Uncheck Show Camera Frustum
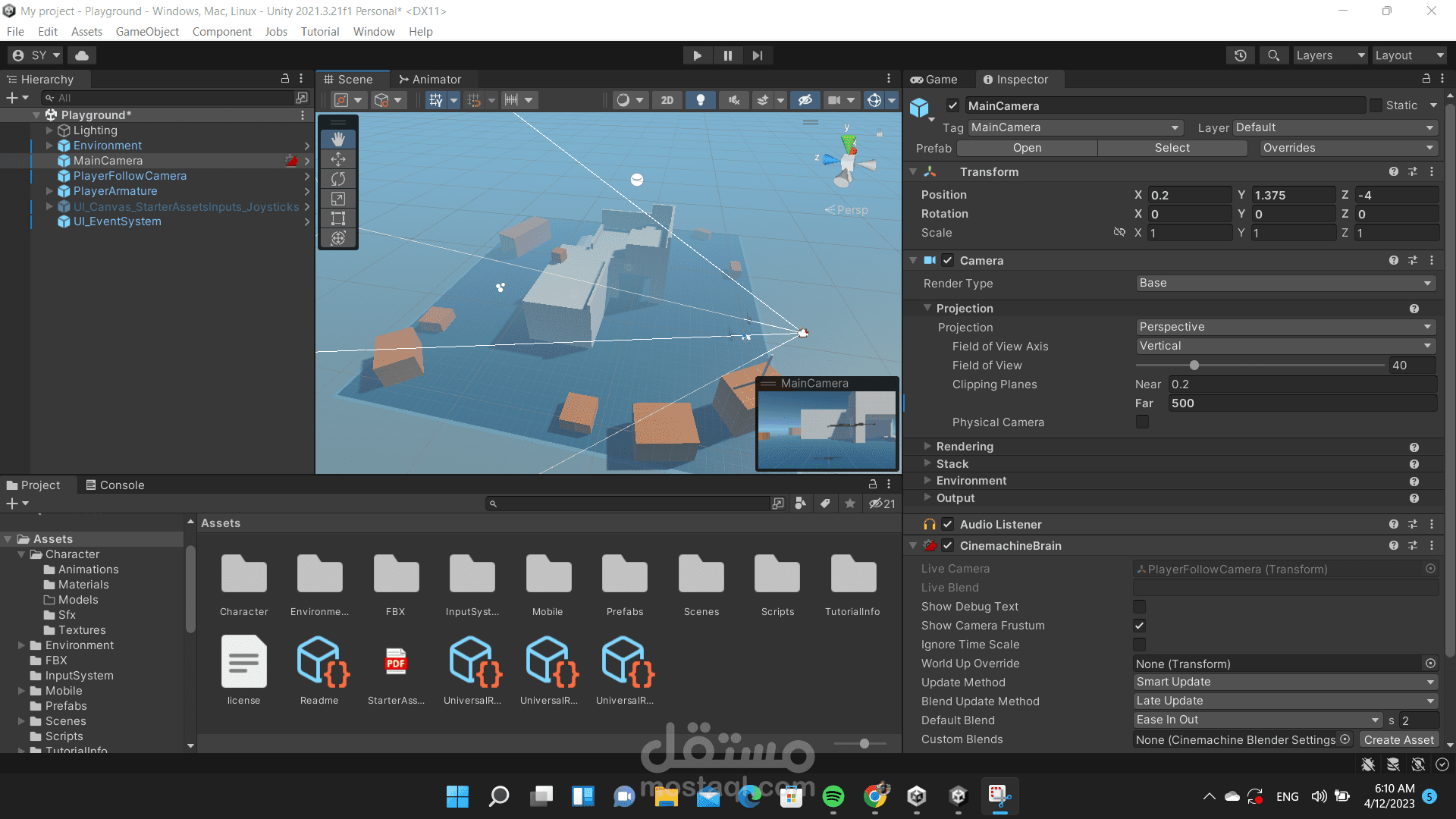 coord(1139,626)
